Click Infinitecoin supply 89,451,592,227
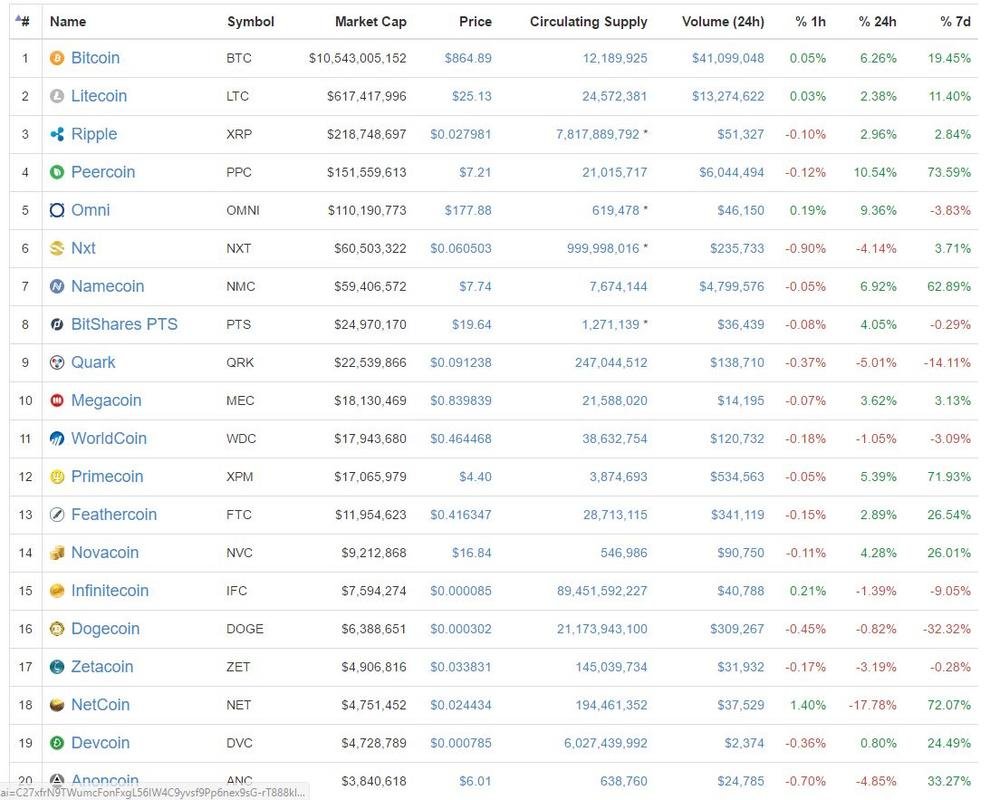Screen dimensions: 990x800 coord(602,591)
